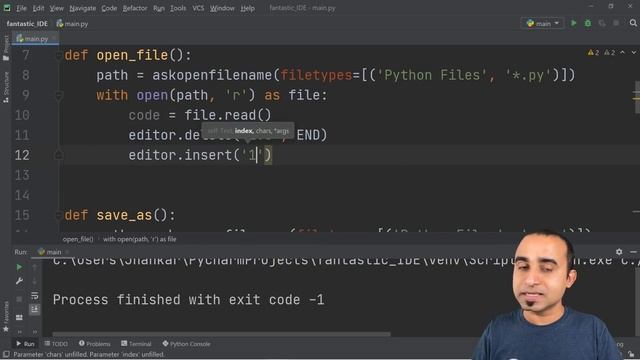Click the editor vertical scrollbar thumb
The image size is (640, 360).
pyautogui.click(x=637, y=97)
